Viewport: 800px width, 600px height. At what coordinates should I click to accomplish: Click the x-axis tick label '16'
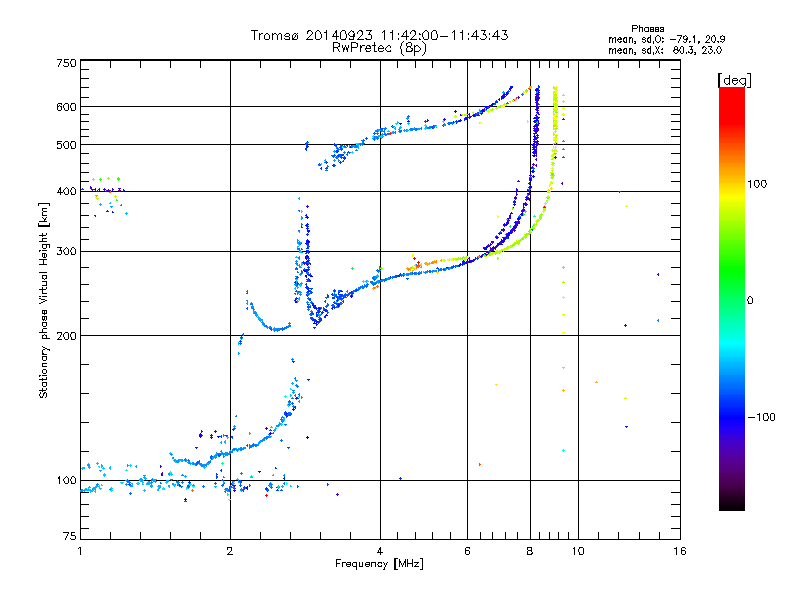tap(680, 551)
